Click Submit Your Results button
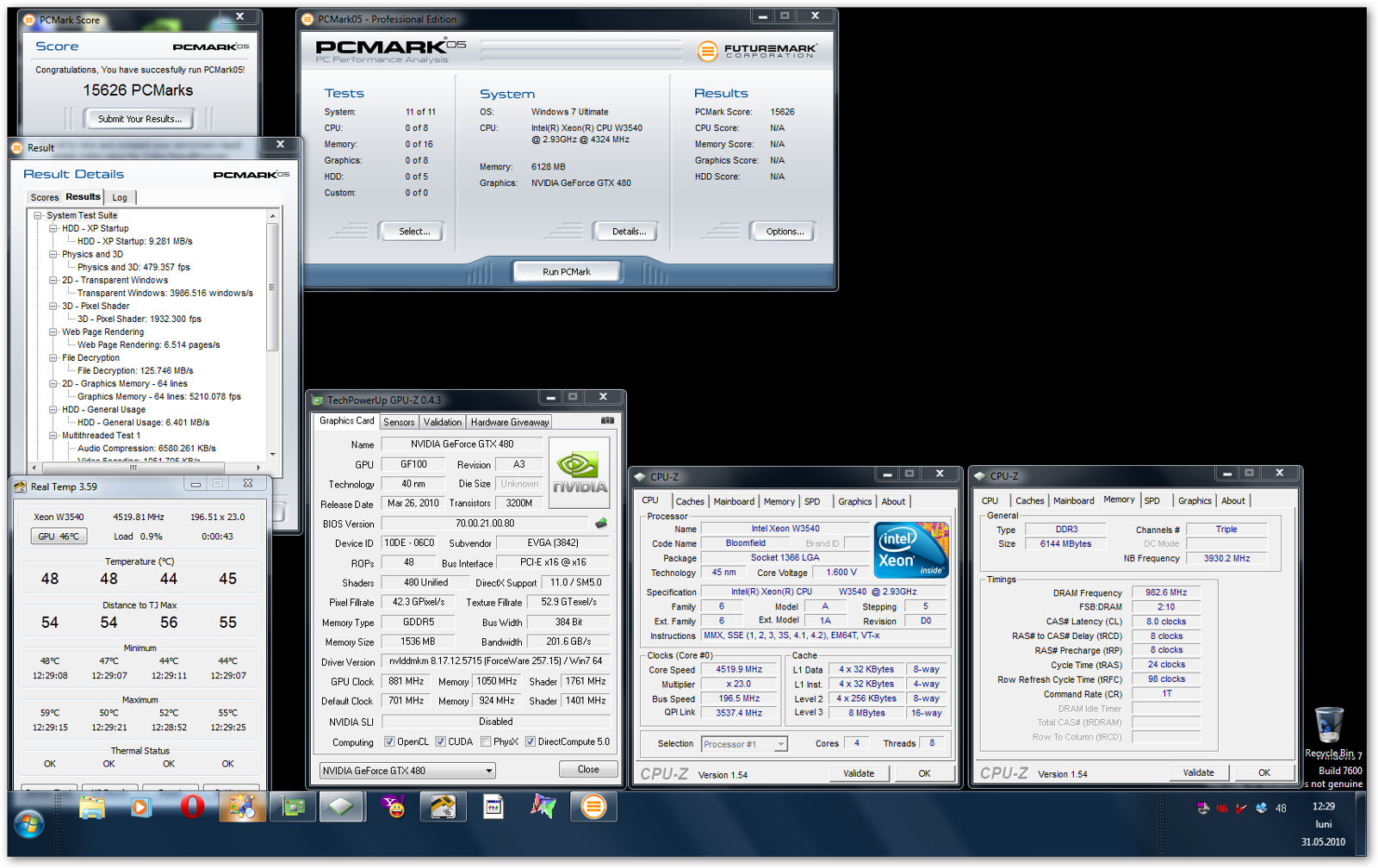 click(140, 119)
